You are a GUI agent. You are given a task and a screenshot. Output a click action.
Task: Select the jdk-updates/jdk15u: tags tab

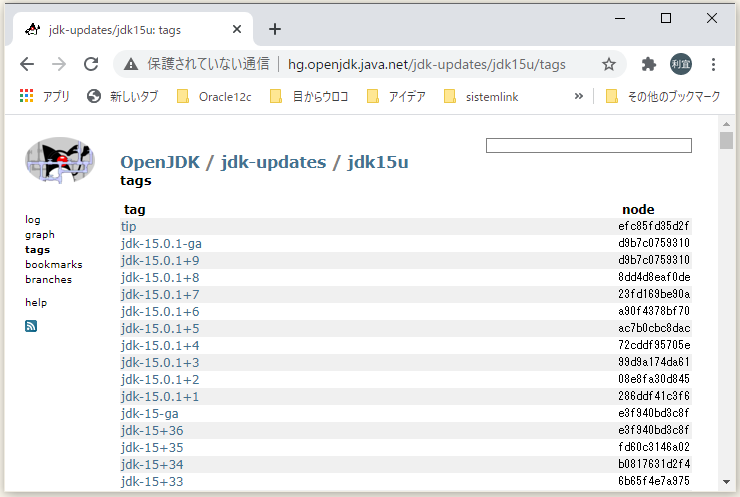tap(133, 29)
